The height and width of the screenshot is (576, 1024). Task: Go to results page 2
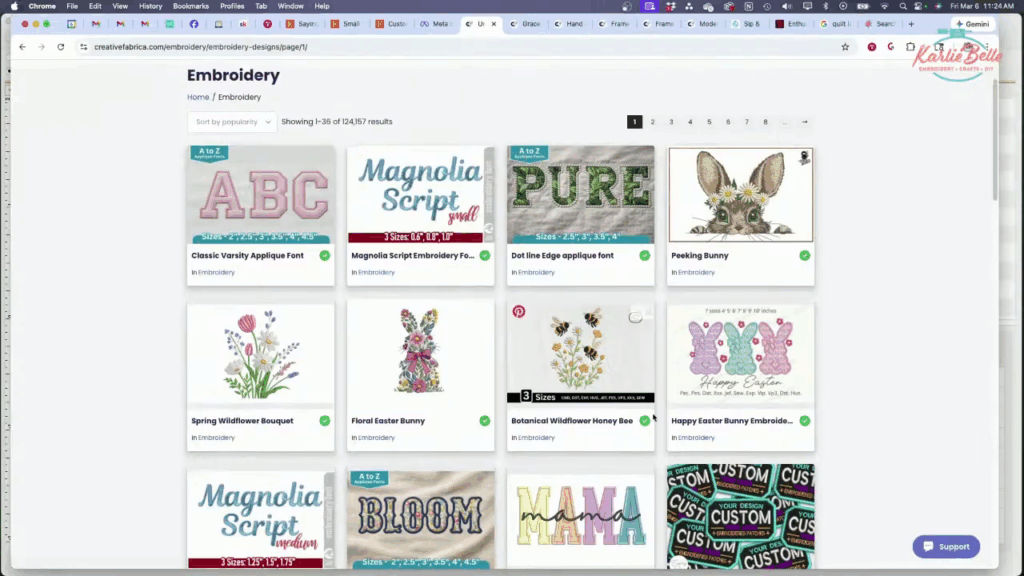click(652, 122)
